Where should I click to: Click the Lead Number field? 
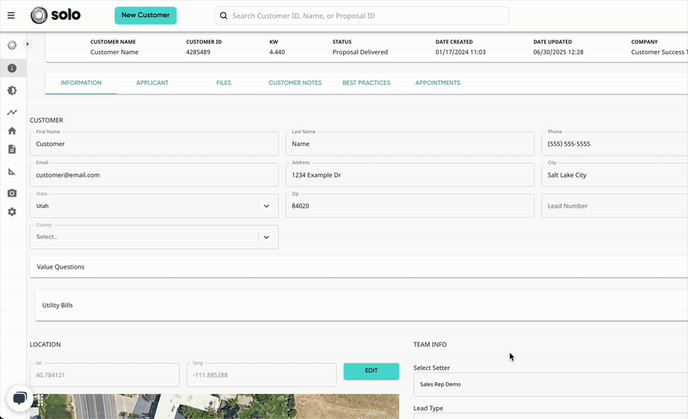click(x=615, y=206)
